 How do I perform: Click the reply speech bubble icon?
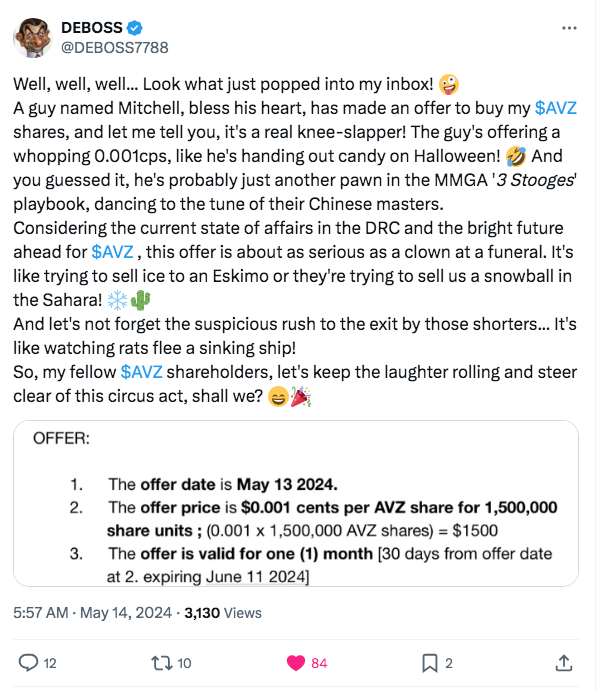pyautogui.click(x=29, y=662)
